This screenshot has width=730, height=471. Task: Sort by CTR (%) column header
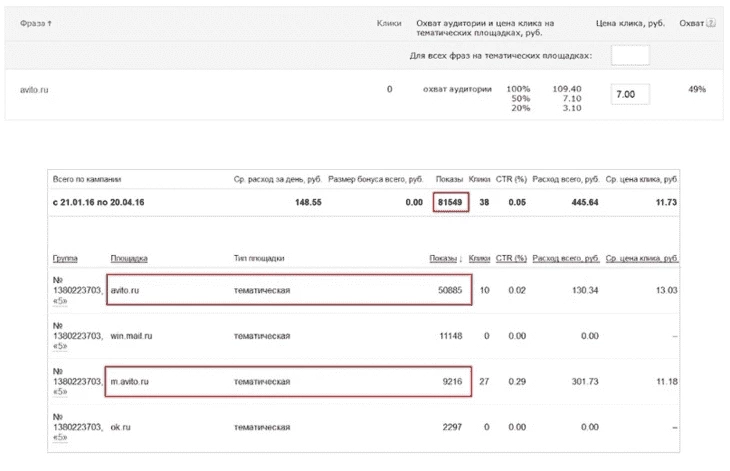(511, 258)
